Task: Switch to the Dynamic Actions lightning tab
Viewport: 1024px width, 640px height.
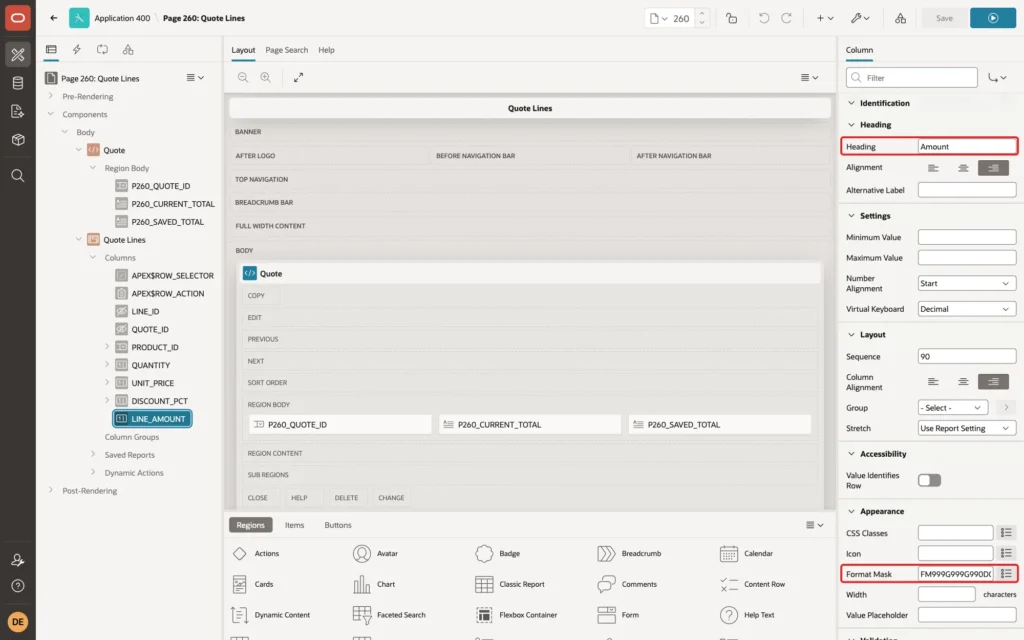Action: click(76, 50)
